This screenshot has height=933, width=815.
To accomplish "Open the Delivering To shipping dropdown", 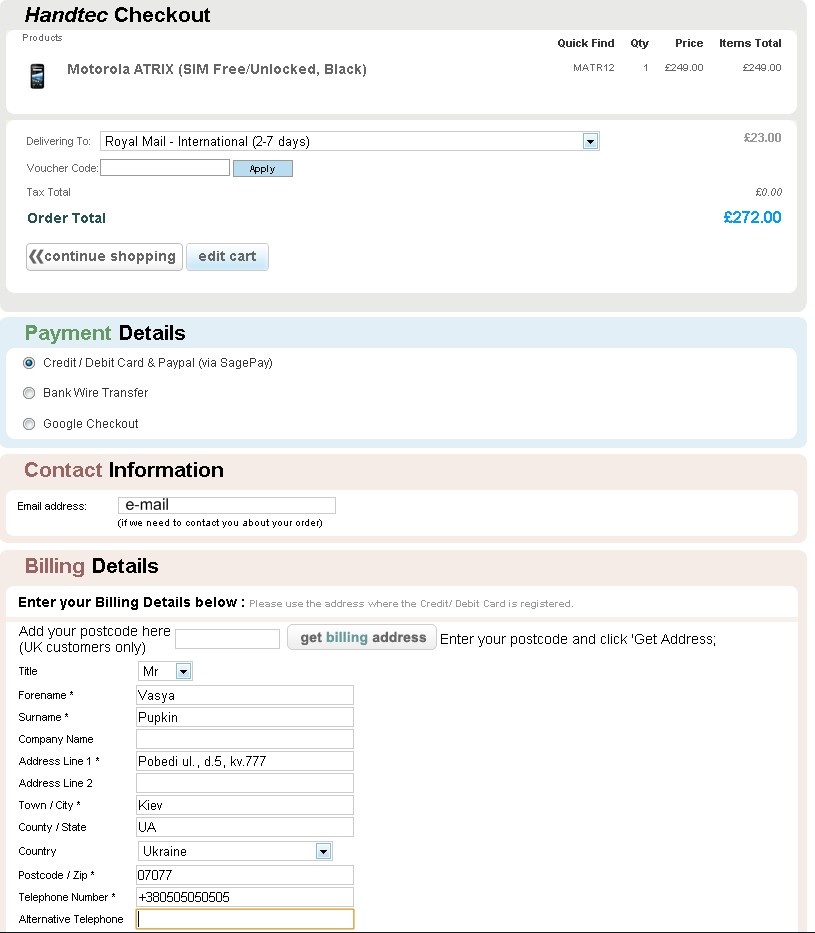I will pyautogui.click(x=350, y=141).
